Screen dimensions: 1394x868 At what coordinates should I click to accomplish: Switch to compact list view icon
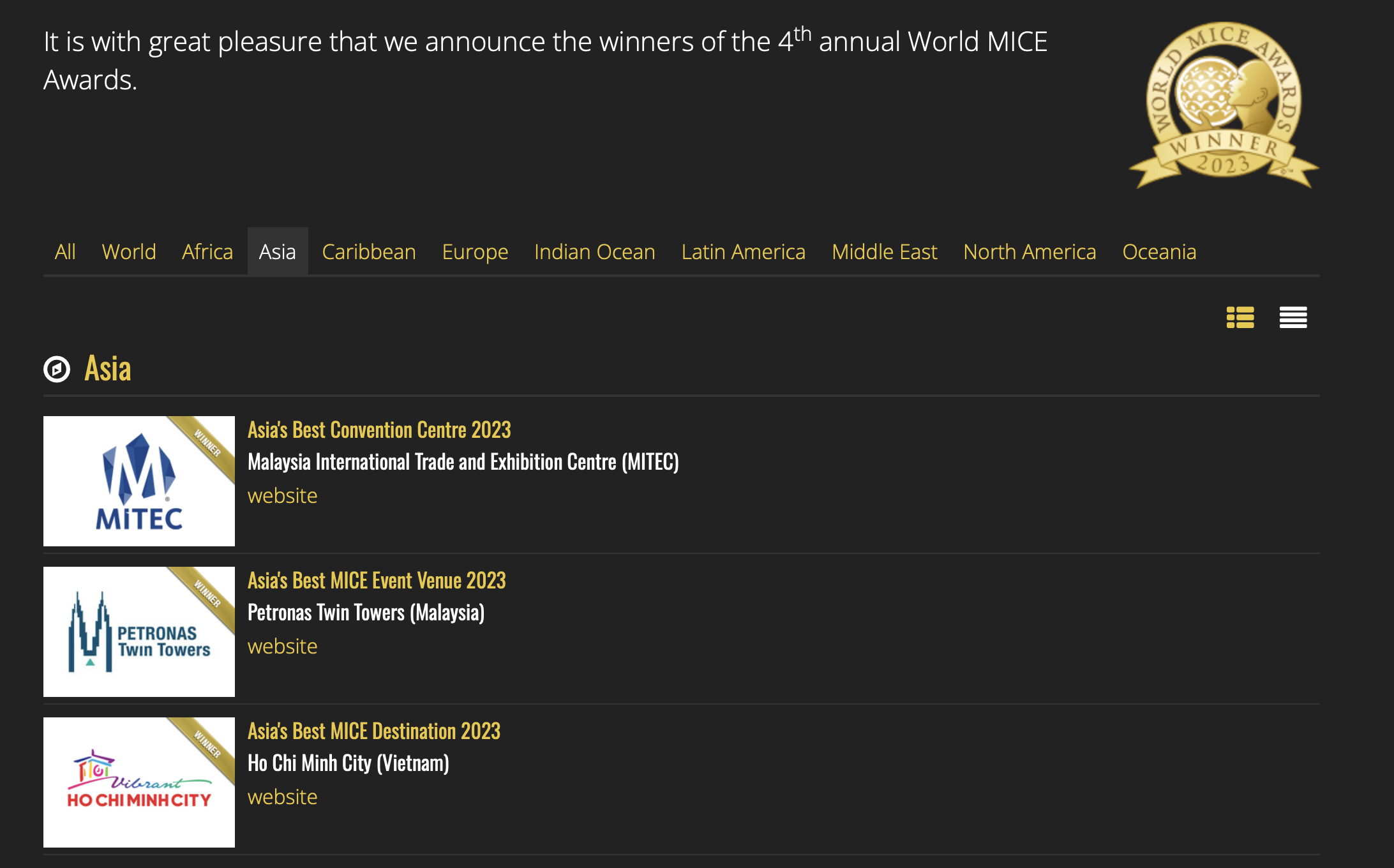point(1293,317)
